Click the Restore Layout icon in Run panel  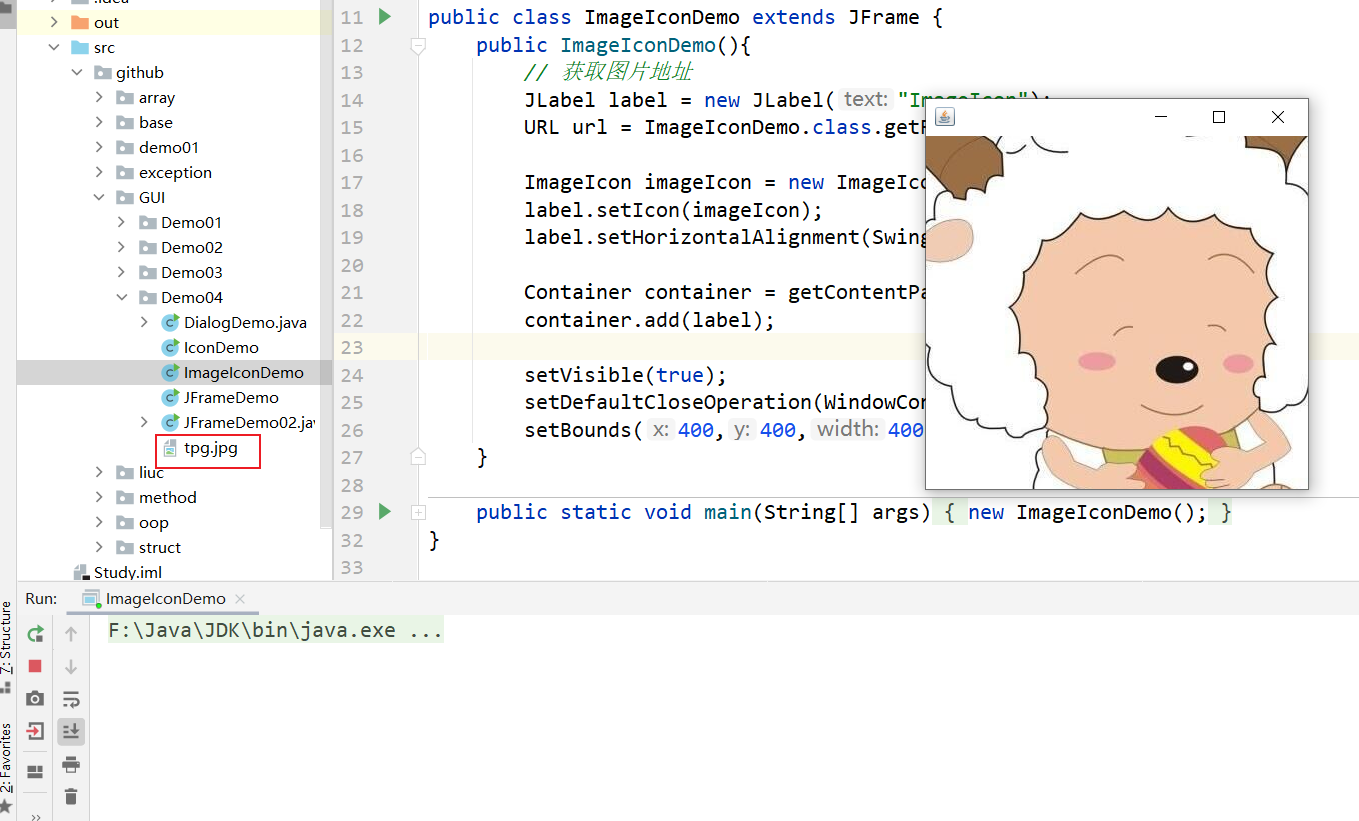point(35,771)
